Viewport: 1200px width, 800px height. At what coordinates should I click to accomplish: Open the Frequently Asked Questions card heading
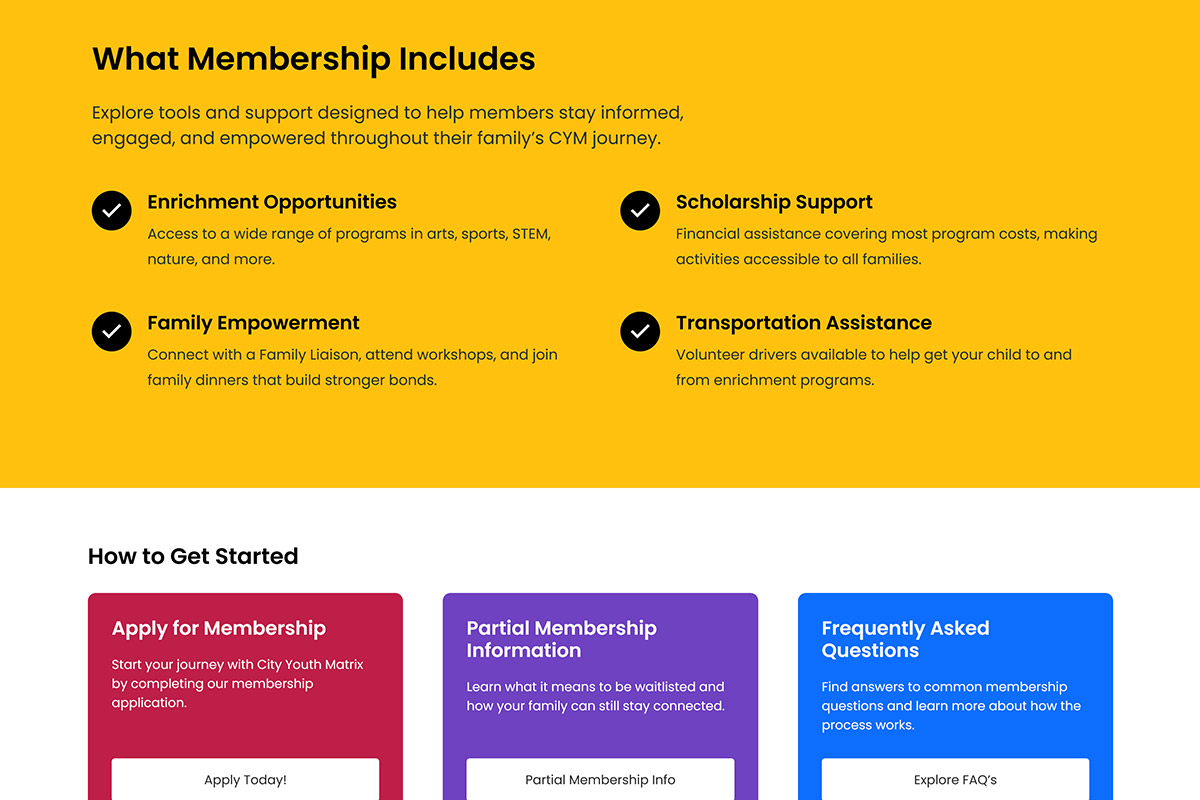click(x=905, y=639)
